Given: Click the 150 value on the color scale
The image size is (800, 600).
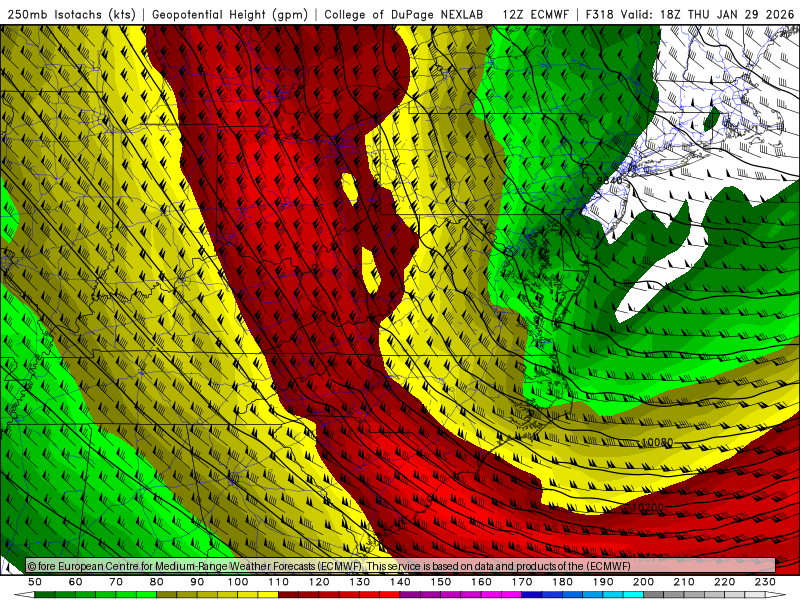Looking at the screenshot, I should [441, 582].
